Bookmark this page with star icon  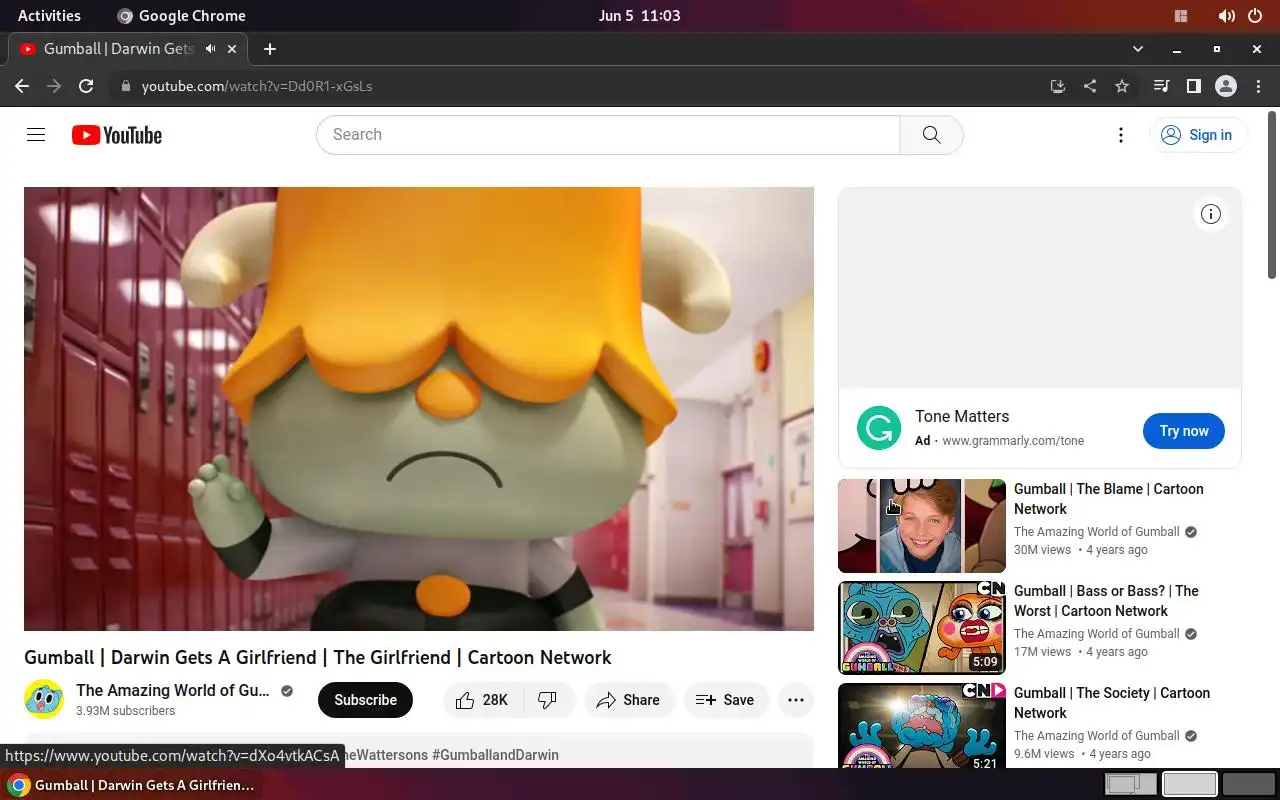pyautogui.click(x=1122, y=86)
